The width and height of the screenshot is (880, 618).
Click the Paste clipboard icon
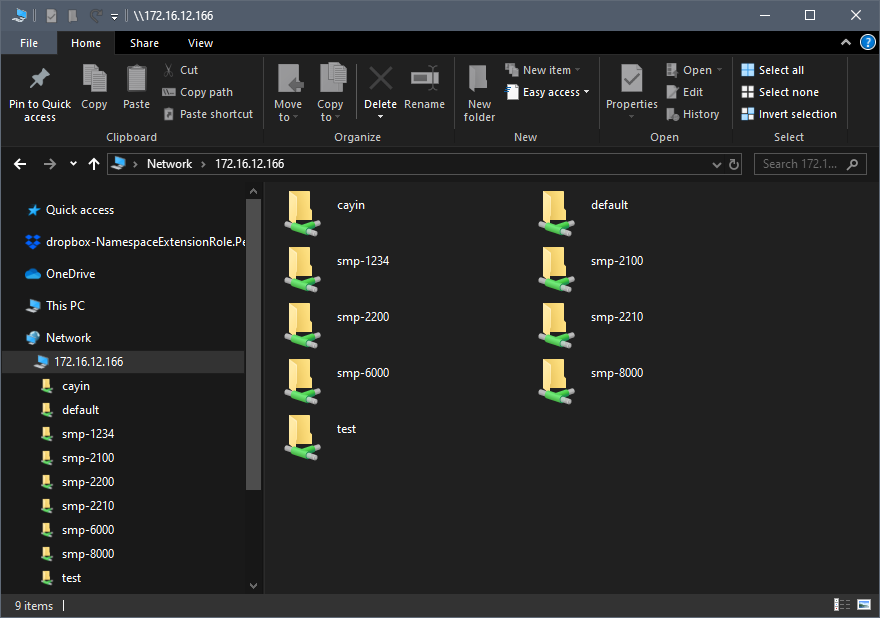coord(136,79)
